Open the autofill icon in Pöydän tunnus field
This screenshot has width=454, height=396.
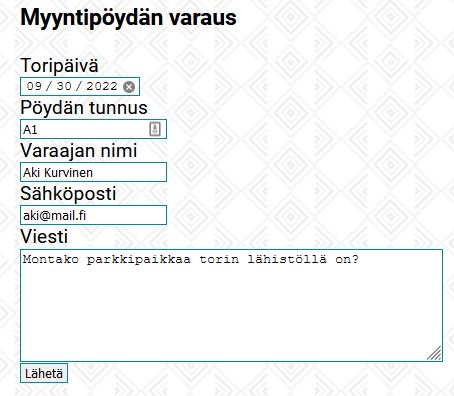tap(155, 129)
